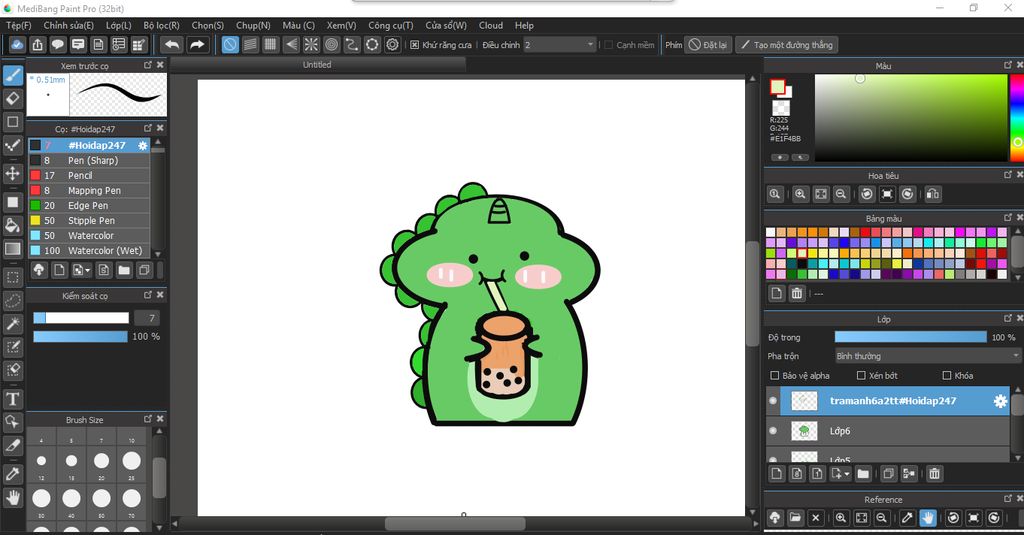Turn off snap with the snap-off icon
This screenshot has height=535, width=1024.
coord(230,44)
